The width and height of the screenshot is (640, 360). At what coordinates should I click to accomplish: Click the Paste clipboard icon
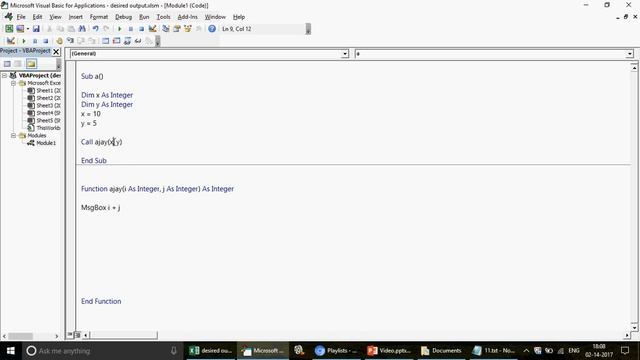click(71, 29)
